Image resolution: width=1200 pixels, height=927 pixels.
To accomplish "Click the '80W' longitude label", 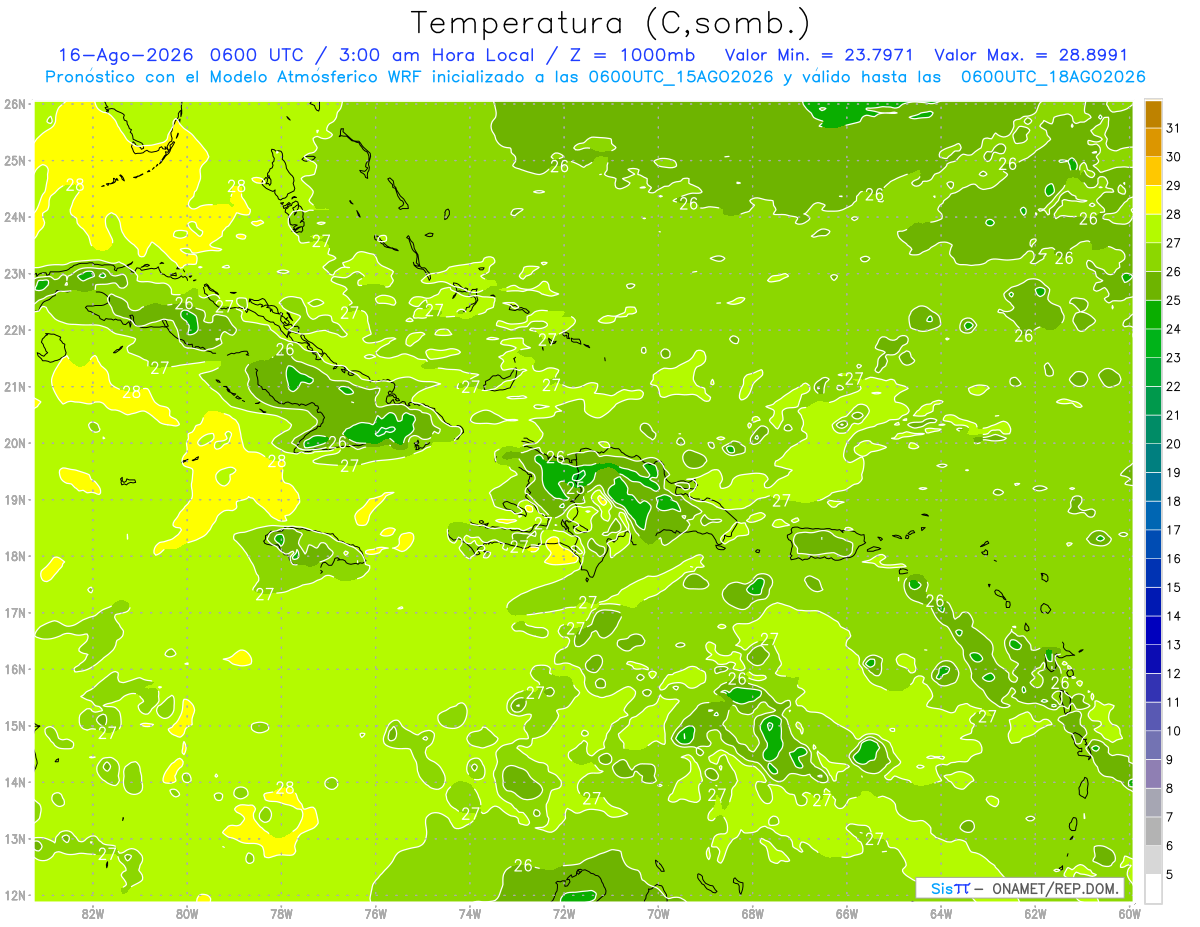I will click(187, 913).
